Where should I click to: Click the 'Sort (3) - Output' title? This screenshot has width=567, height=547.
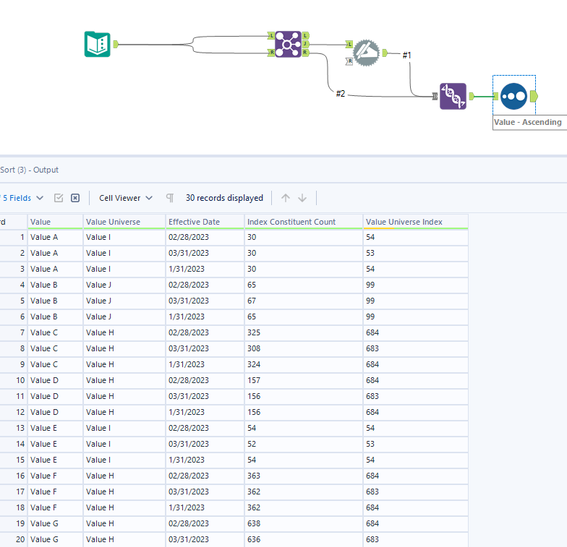[29, 170]
